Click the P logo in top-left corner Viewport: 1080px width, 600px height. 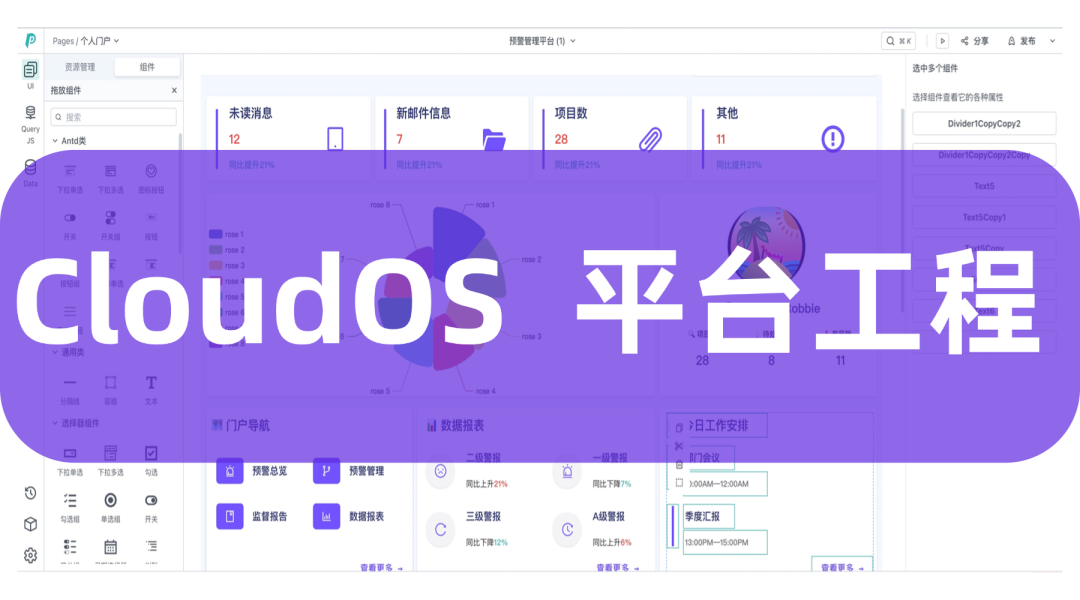30,41
